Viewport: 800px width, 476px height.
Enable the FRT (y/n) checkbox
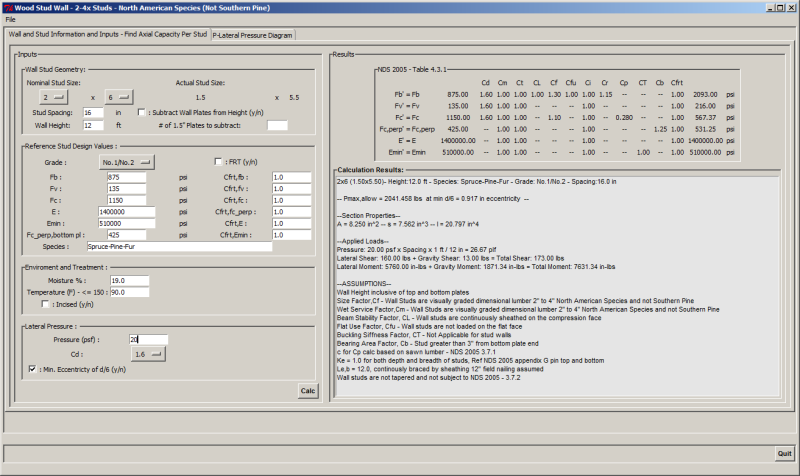point(218,162)
